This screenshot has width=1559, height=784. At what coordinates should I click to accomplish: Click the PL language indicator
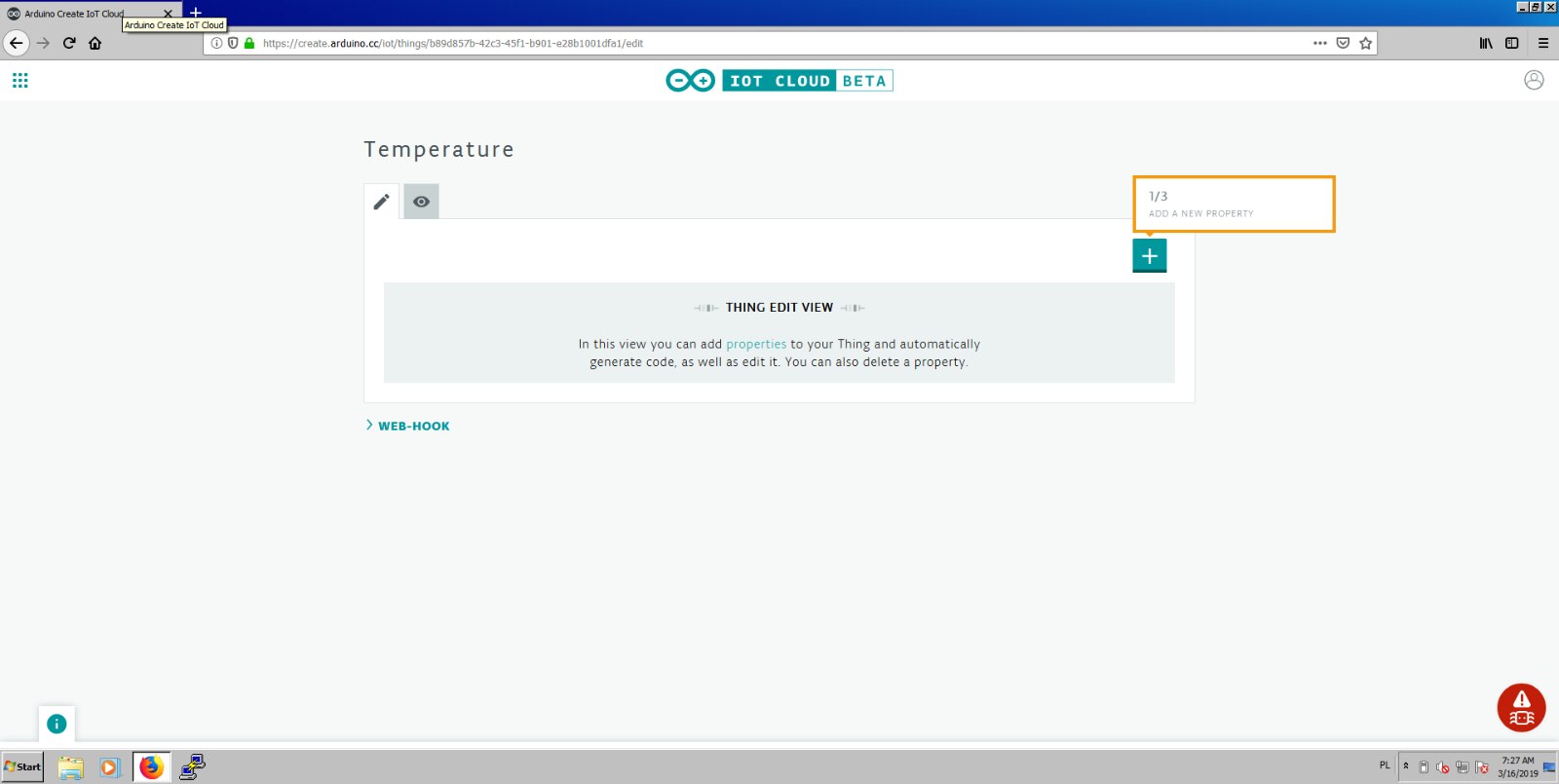1385,765
